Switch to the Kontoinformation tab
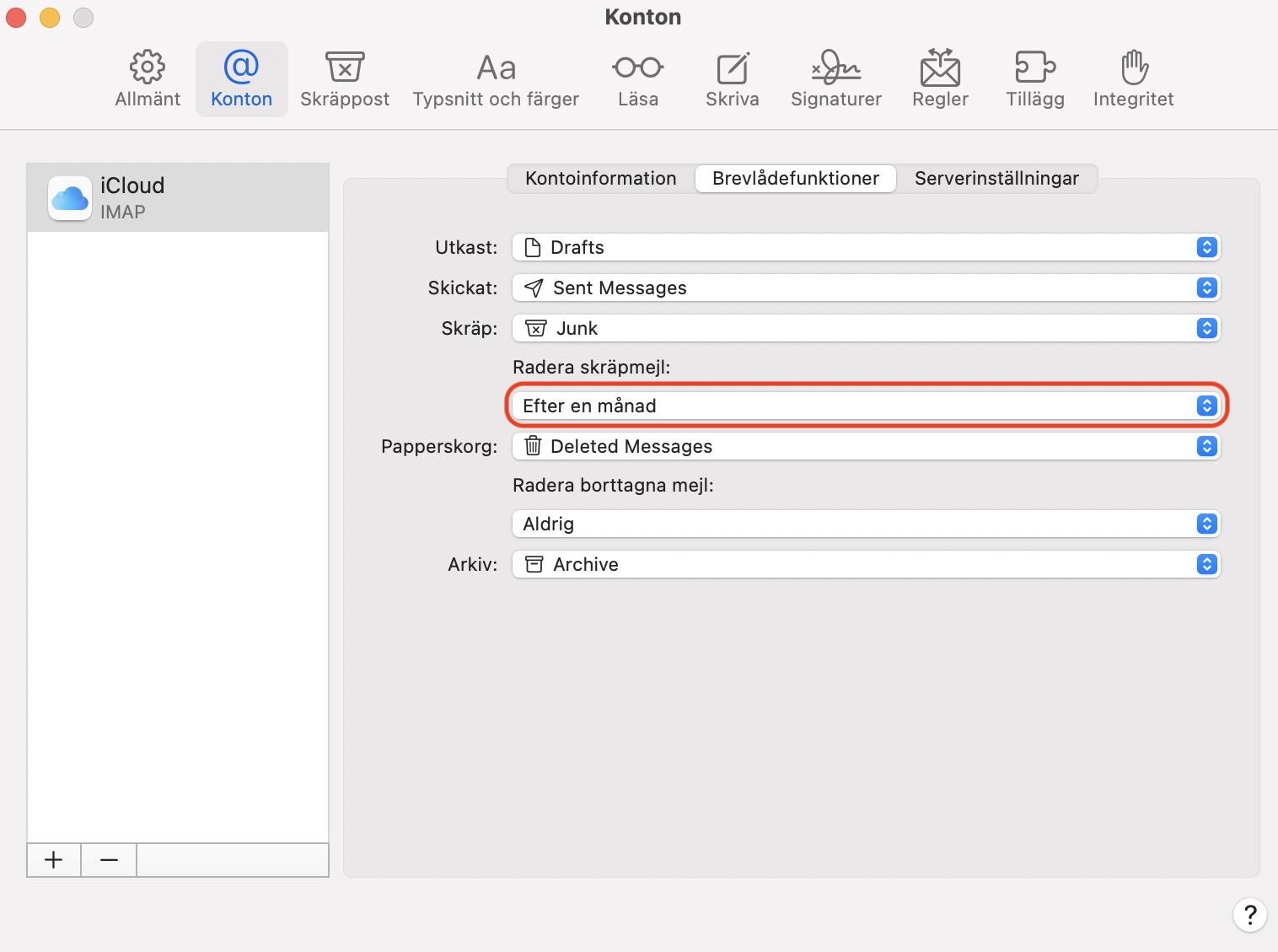 click(601, 179)
